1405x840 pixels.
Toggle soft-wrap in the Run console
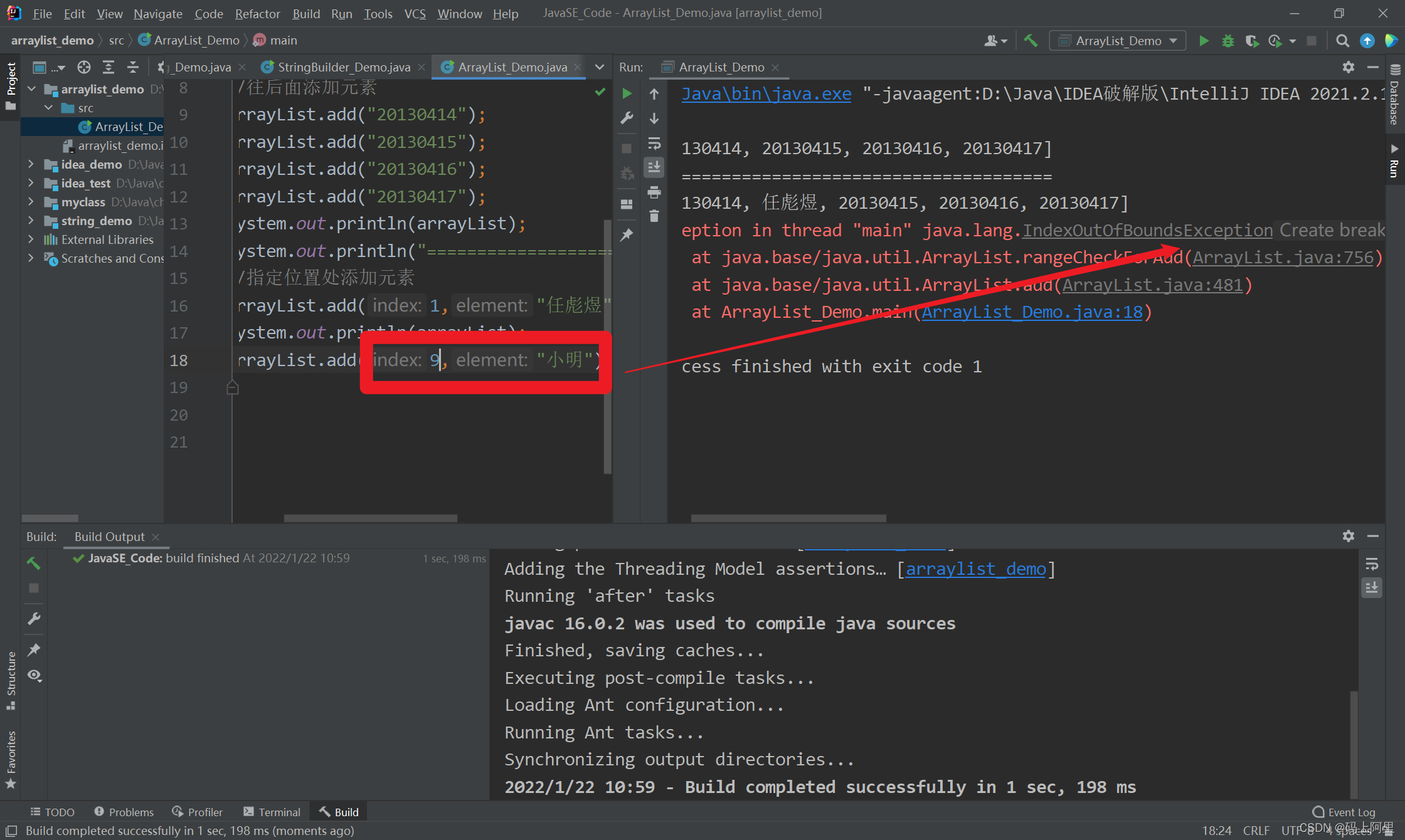(x=654, y=142)
